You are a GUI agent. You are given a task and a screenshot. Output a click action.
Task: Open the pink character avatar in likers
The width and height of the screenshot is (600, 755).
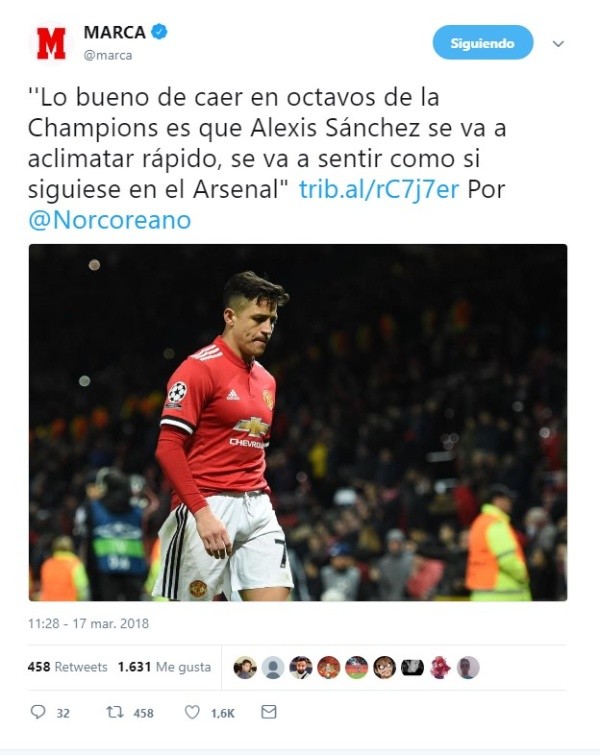tap(440, 667)
